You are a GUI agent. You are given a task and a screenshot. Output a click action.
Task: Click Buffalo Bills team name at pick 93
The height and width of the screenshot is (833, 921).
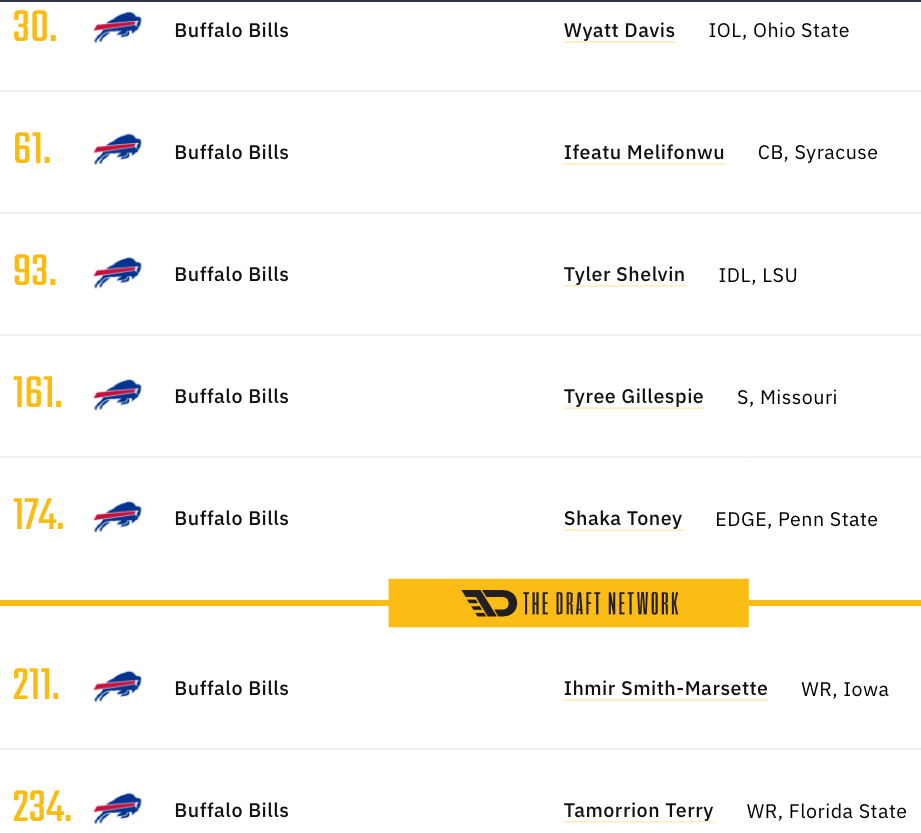point(231,274)
